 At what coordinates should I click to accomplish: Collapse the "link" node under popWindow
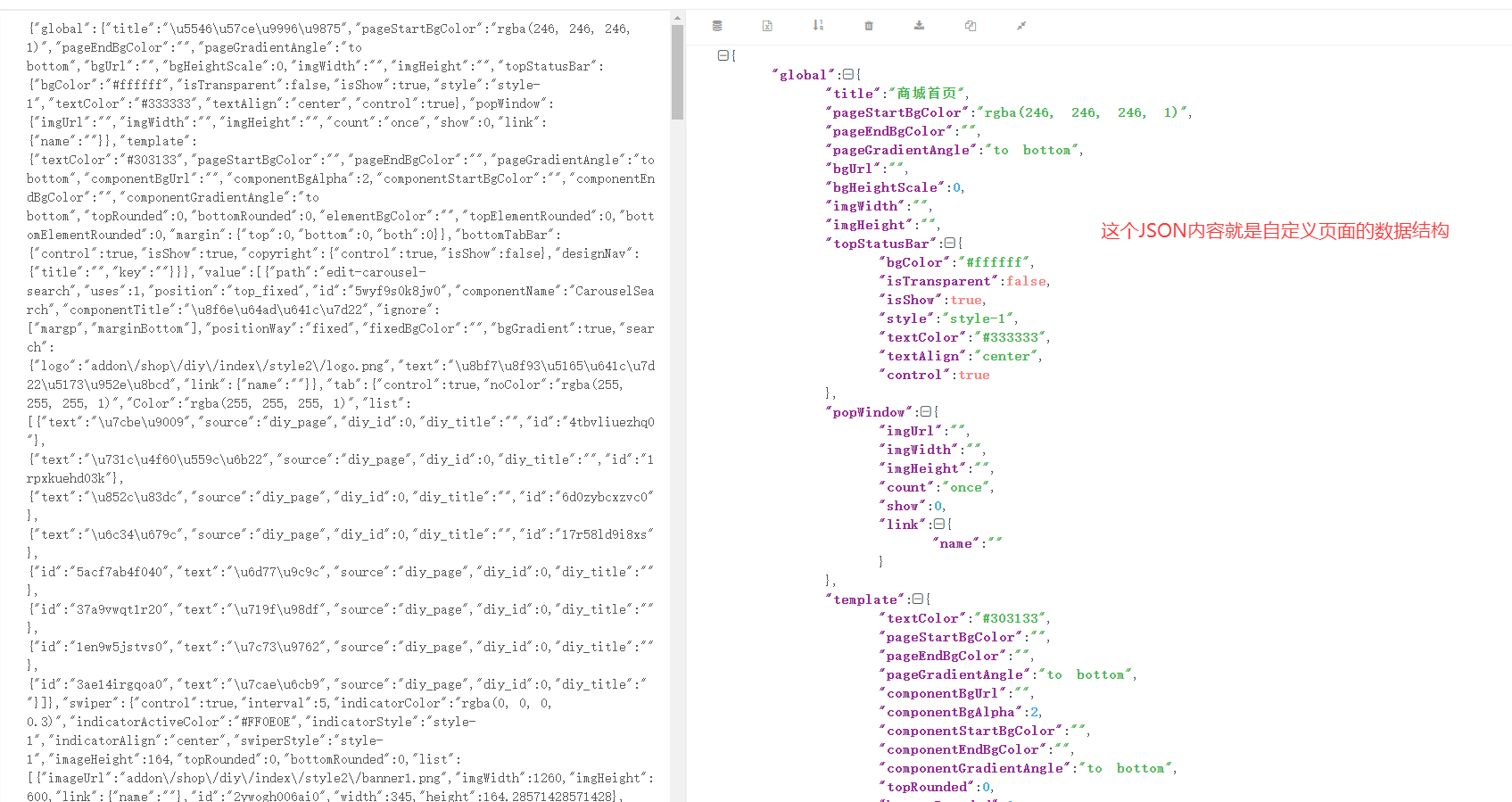coord(938,524)
